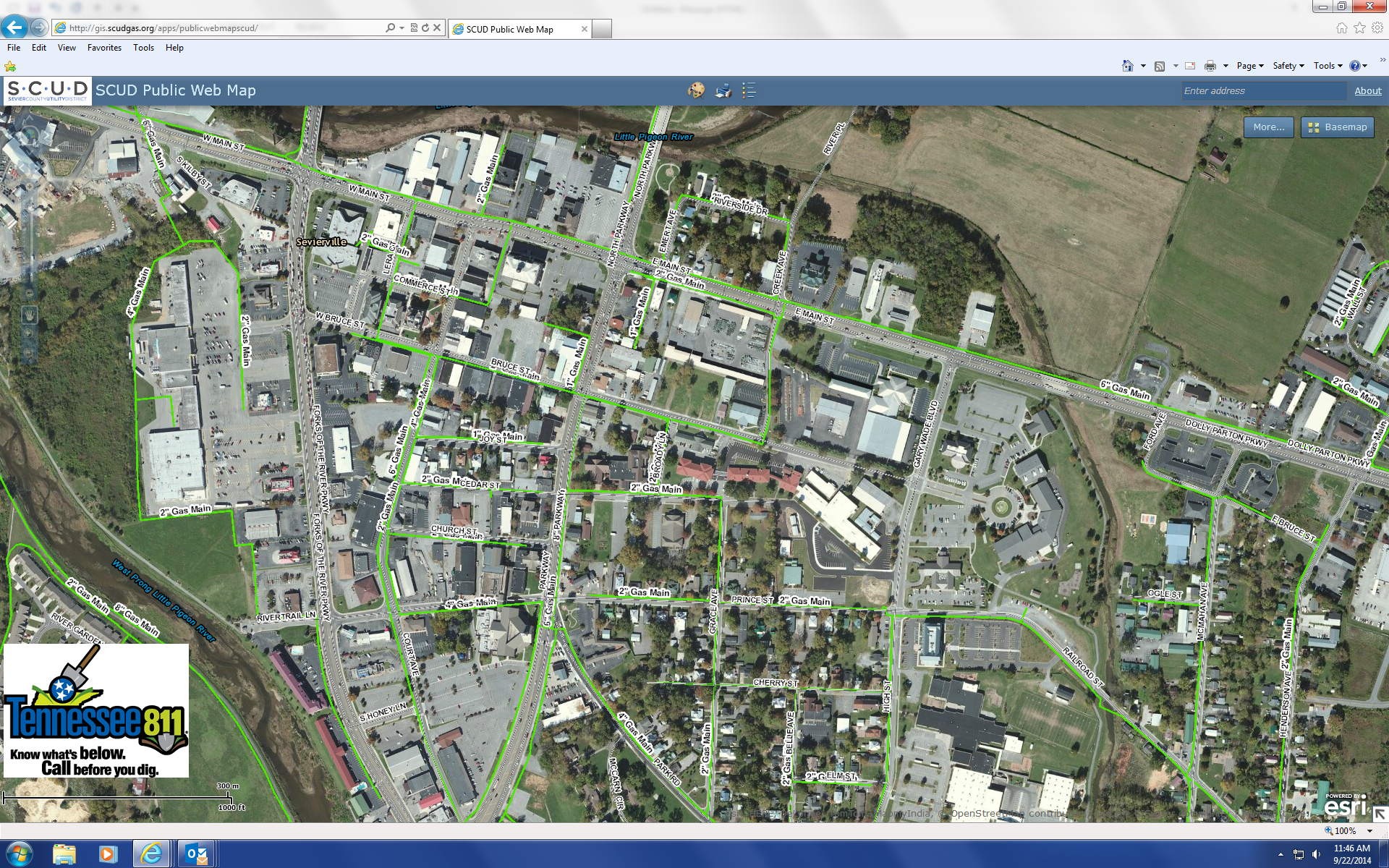Open the Basemap switcher

(x=1337, y=127)
